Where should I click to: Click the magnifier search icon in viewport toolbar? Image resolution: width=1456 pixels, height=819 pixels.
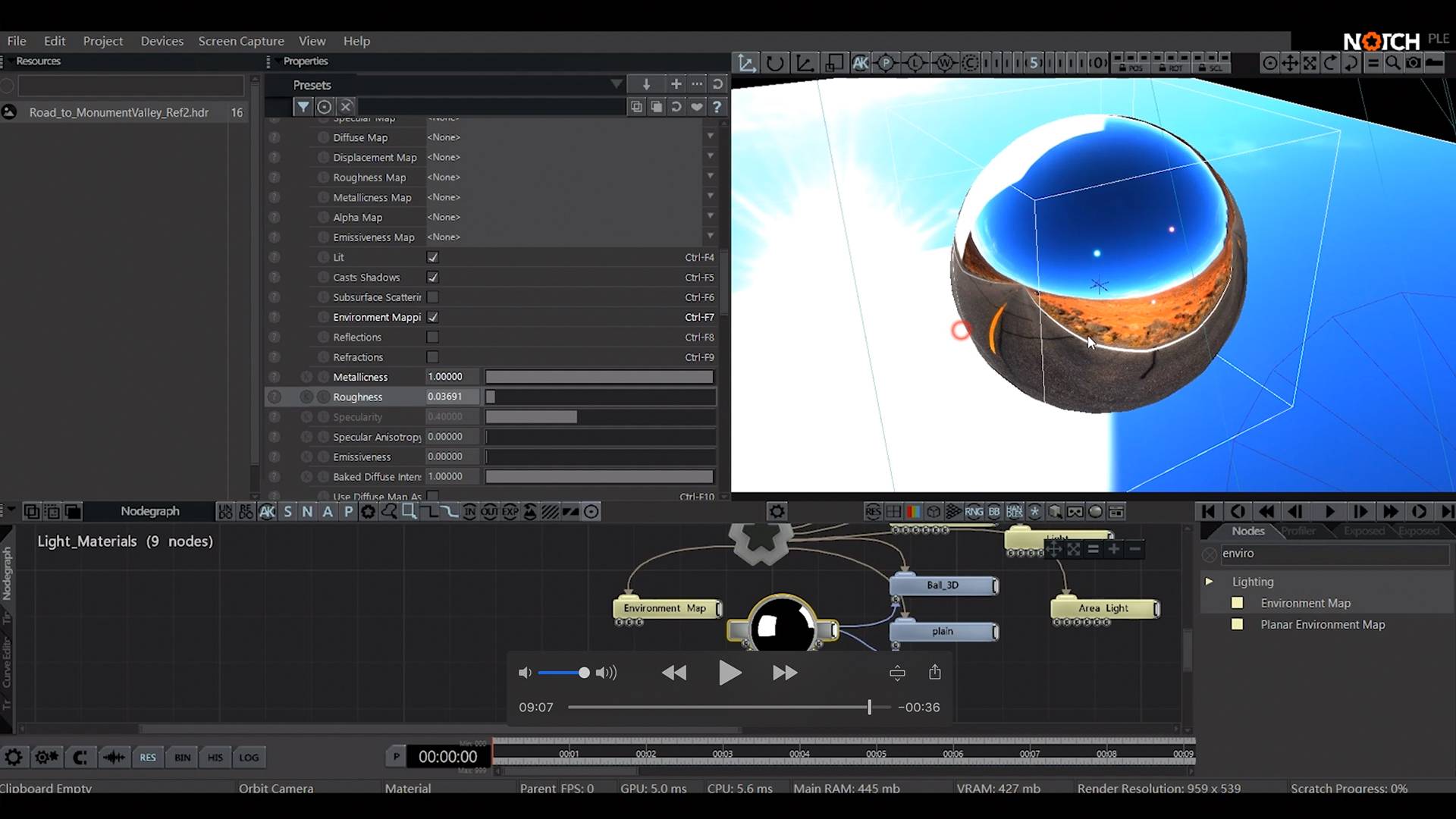pyautogui.click(x=1393, y=63)
